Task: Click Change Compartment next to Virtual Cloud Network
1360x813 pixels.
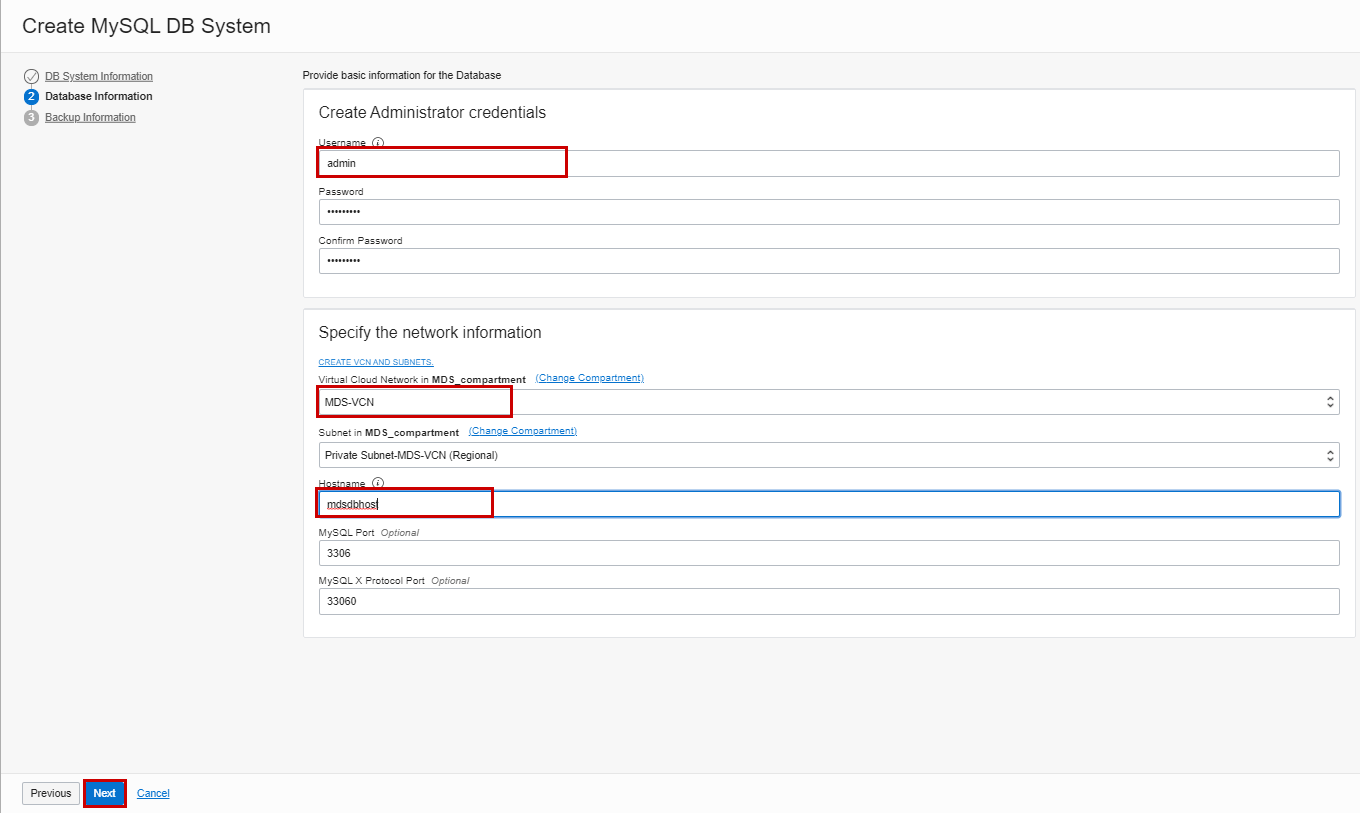Action: (x=590, y=378)
